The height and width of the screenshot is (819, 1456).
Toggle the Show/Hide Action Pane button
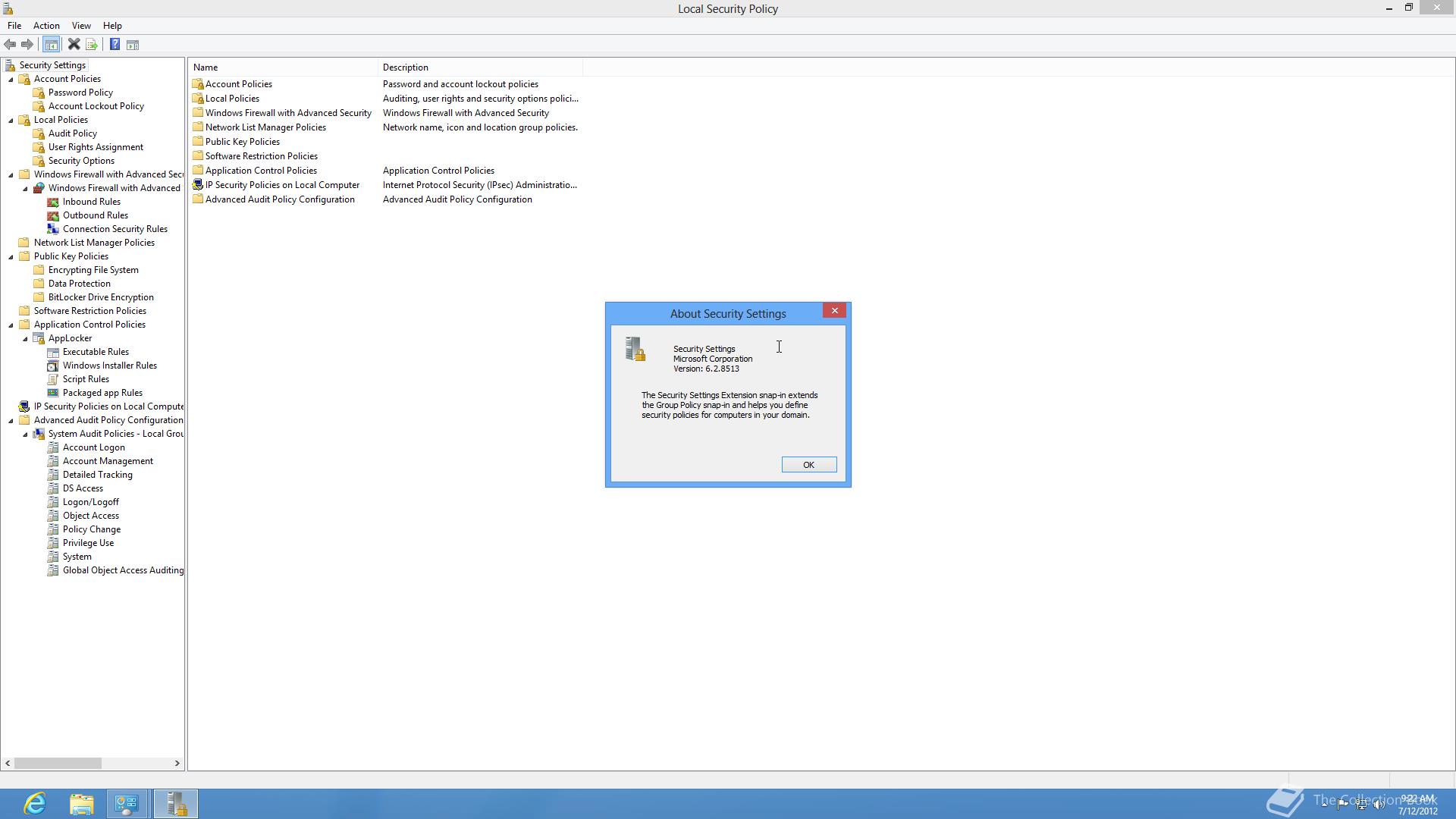pos(133,45)
